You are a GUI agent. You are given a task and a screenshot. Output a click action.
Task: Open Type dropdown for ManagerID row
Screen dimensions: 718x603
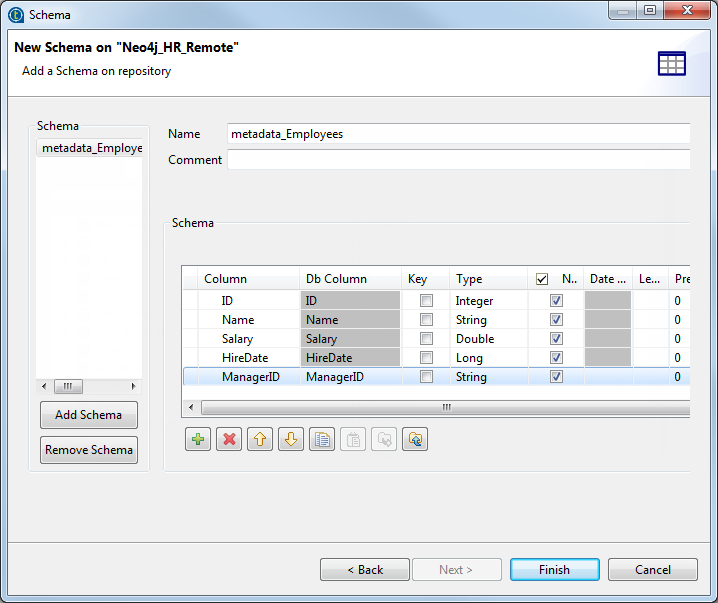[x=488, y=377]
